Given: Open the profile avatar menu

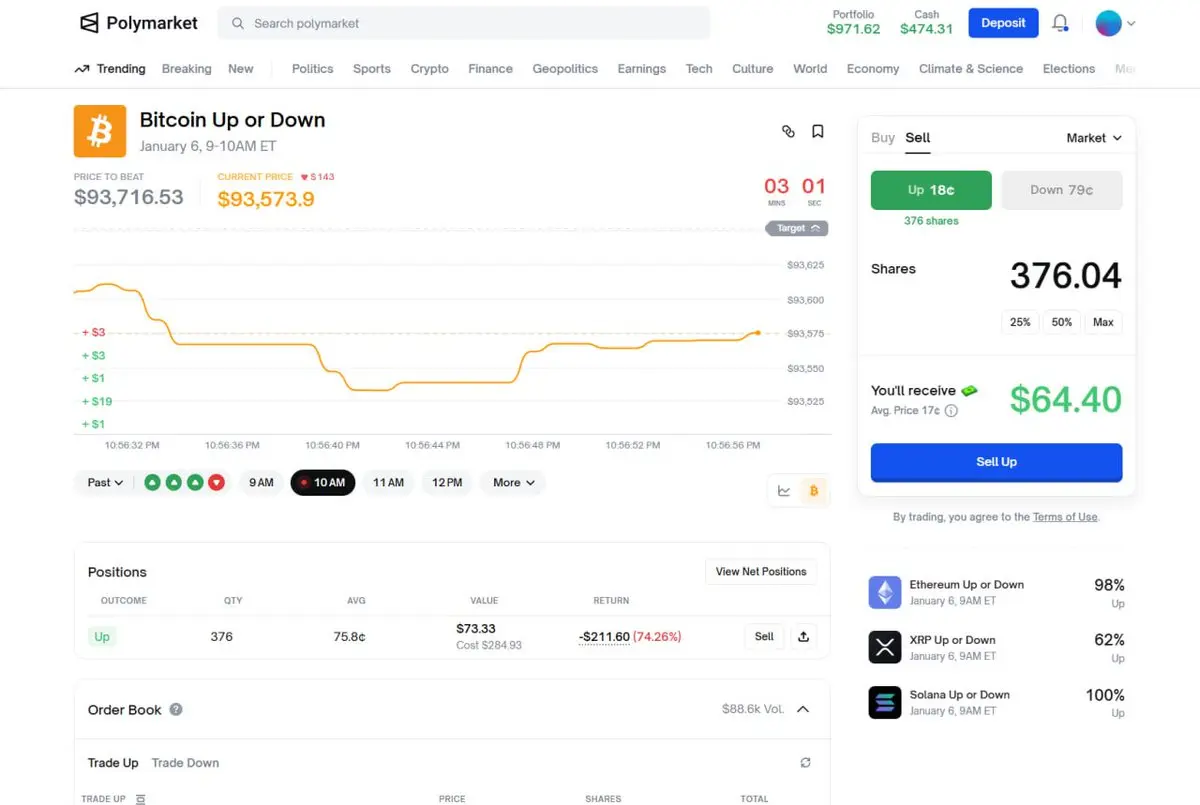Looking at the screenshot, I should pos(1108,23).
